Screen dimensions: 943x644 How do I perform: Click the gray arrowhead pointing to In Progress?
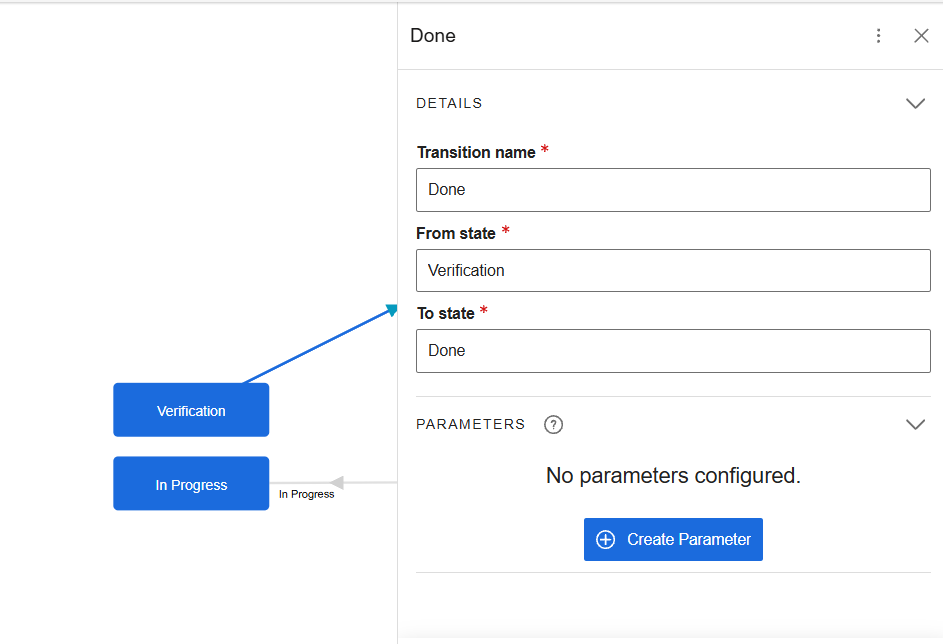click(337, 482)
